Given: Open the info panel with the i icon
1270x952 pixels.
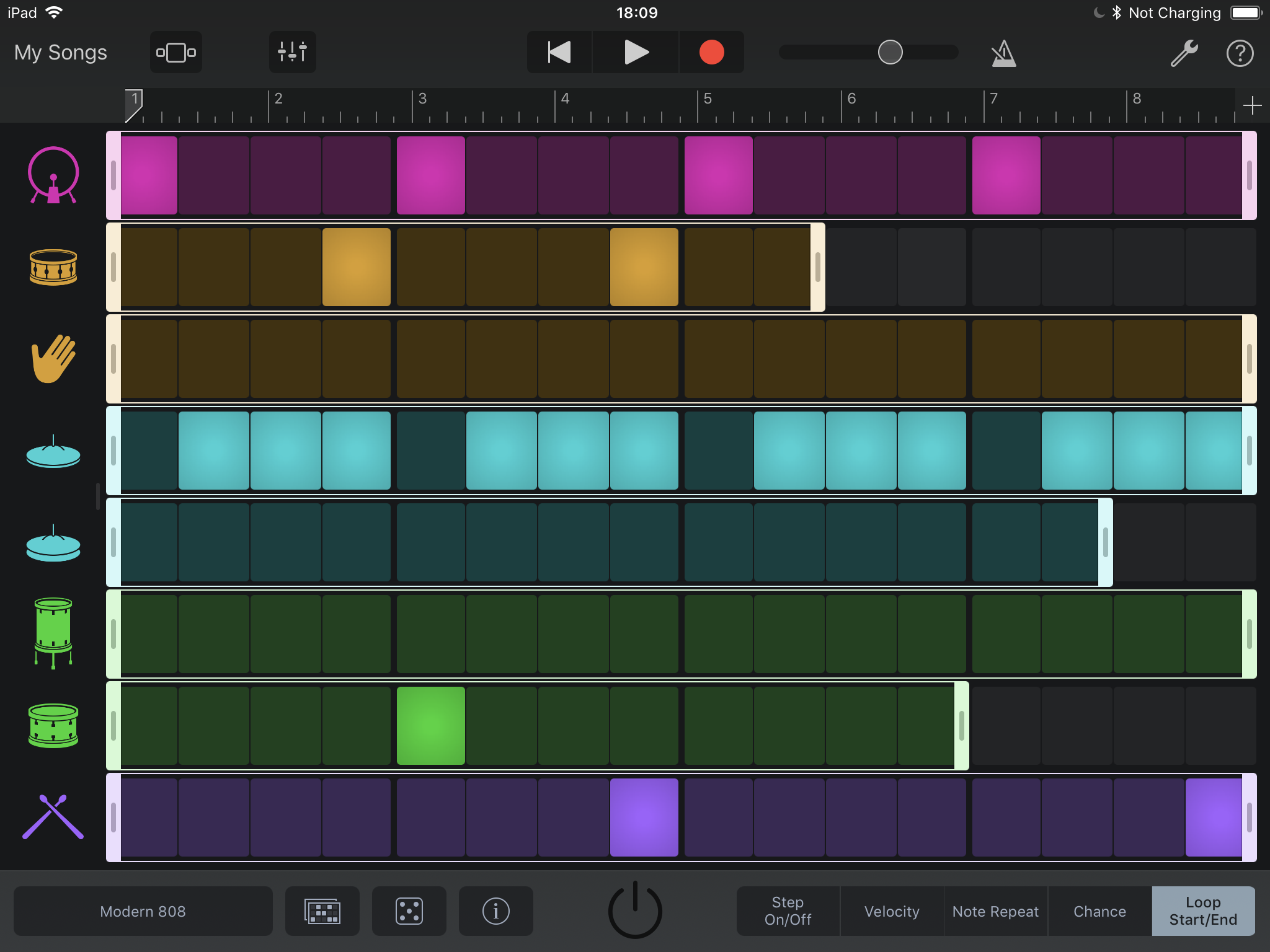Looking at the screenshot, I should 496,910.
